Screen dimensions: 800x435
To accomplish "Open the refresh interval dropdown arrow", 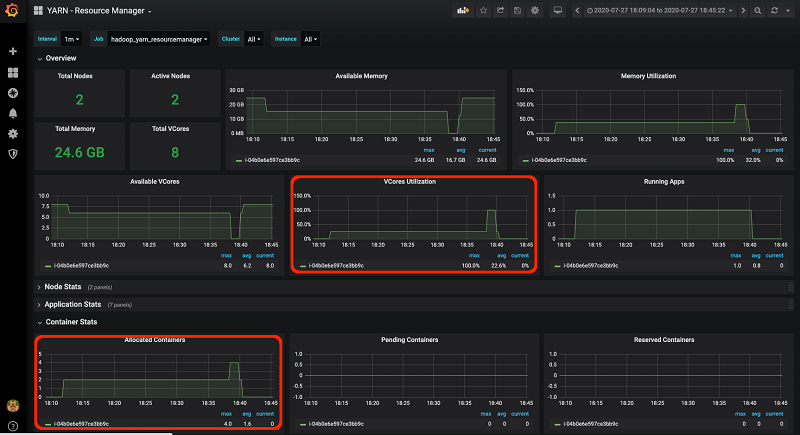I will point(788,10).
